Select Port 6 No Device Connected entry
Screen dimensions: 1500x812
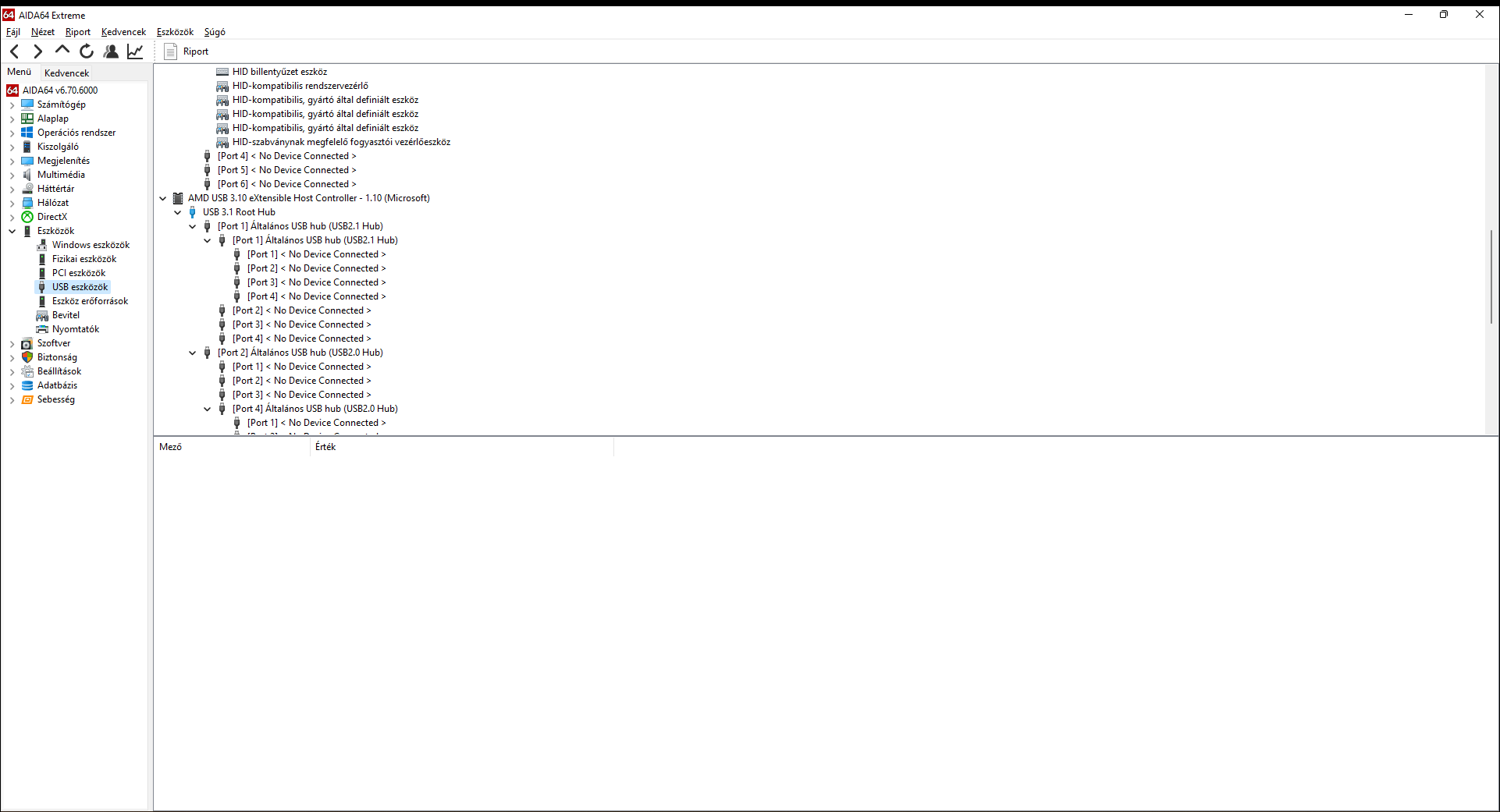tap(286, 184)
